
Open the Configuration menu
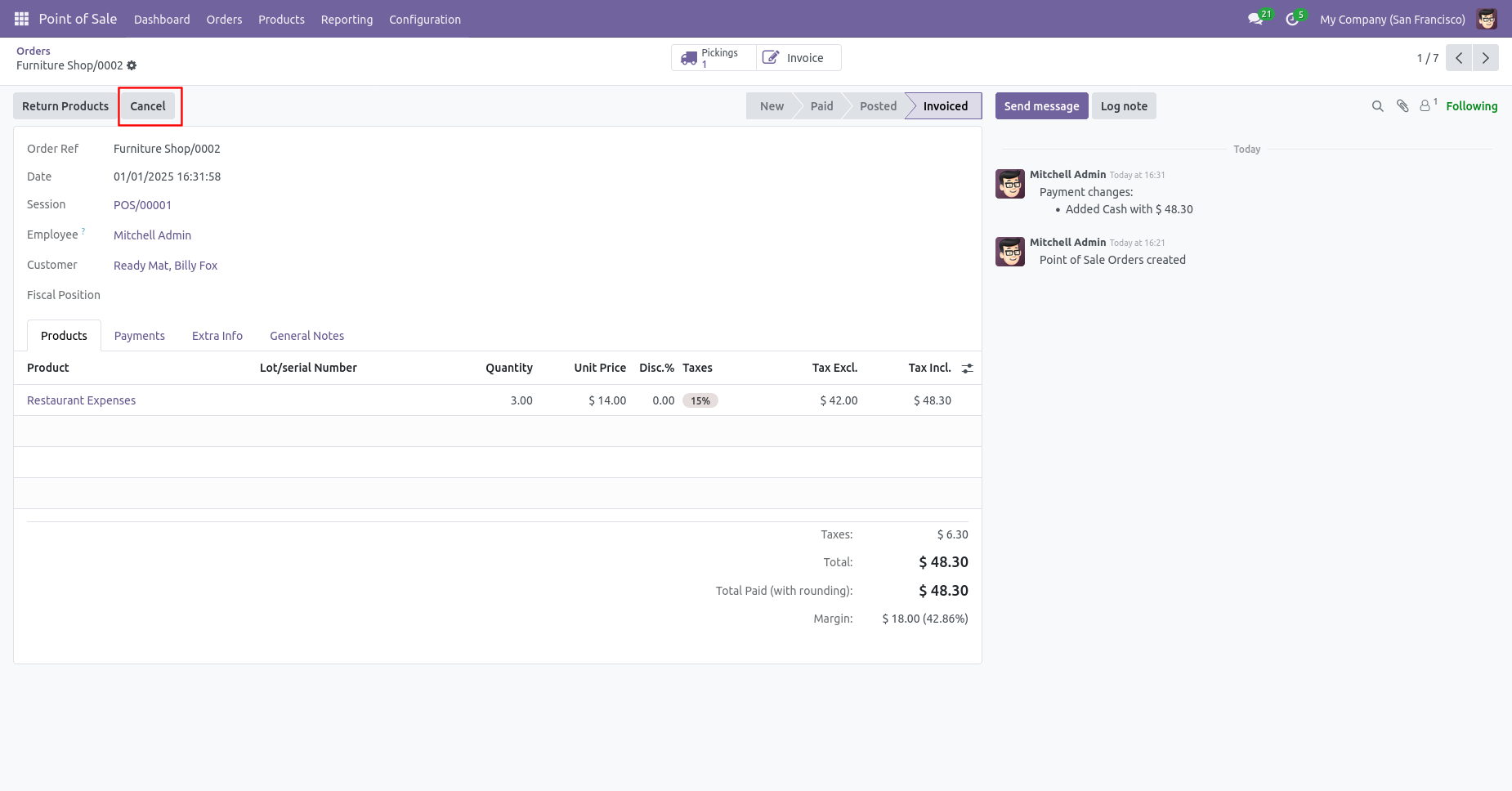425,19
